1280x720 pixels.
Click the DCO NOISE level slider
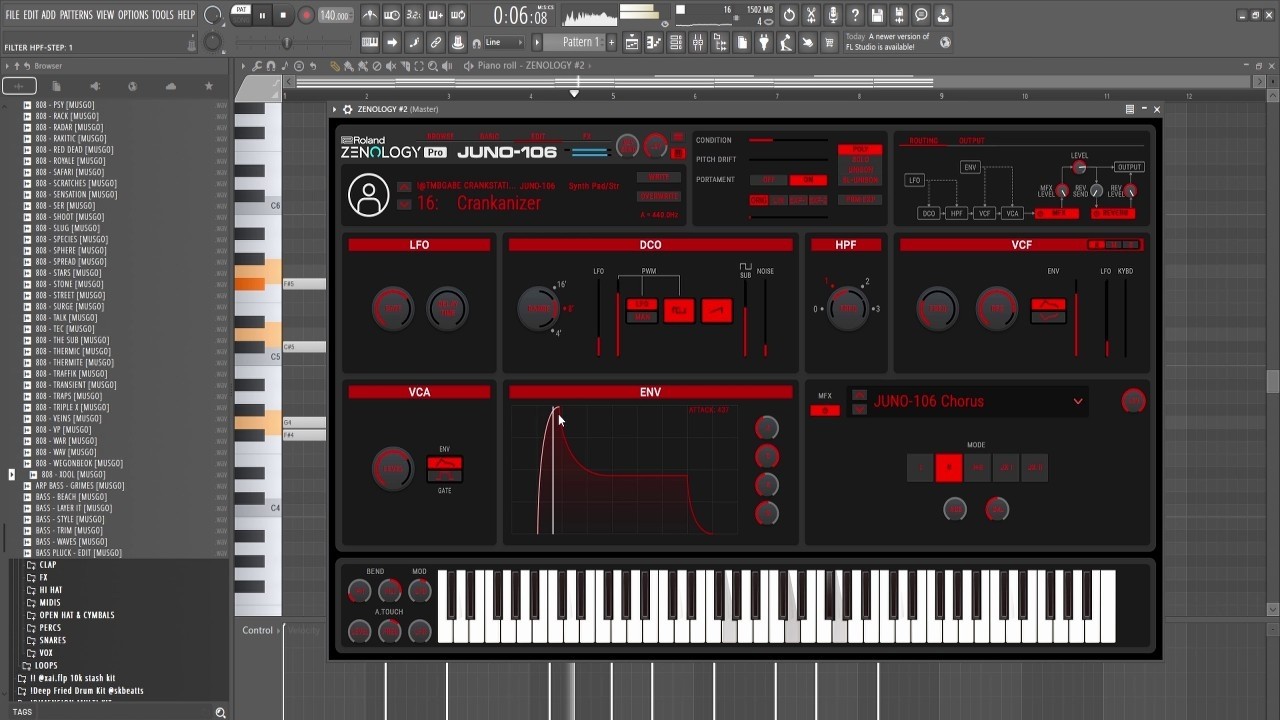click(x=765, y=318)
